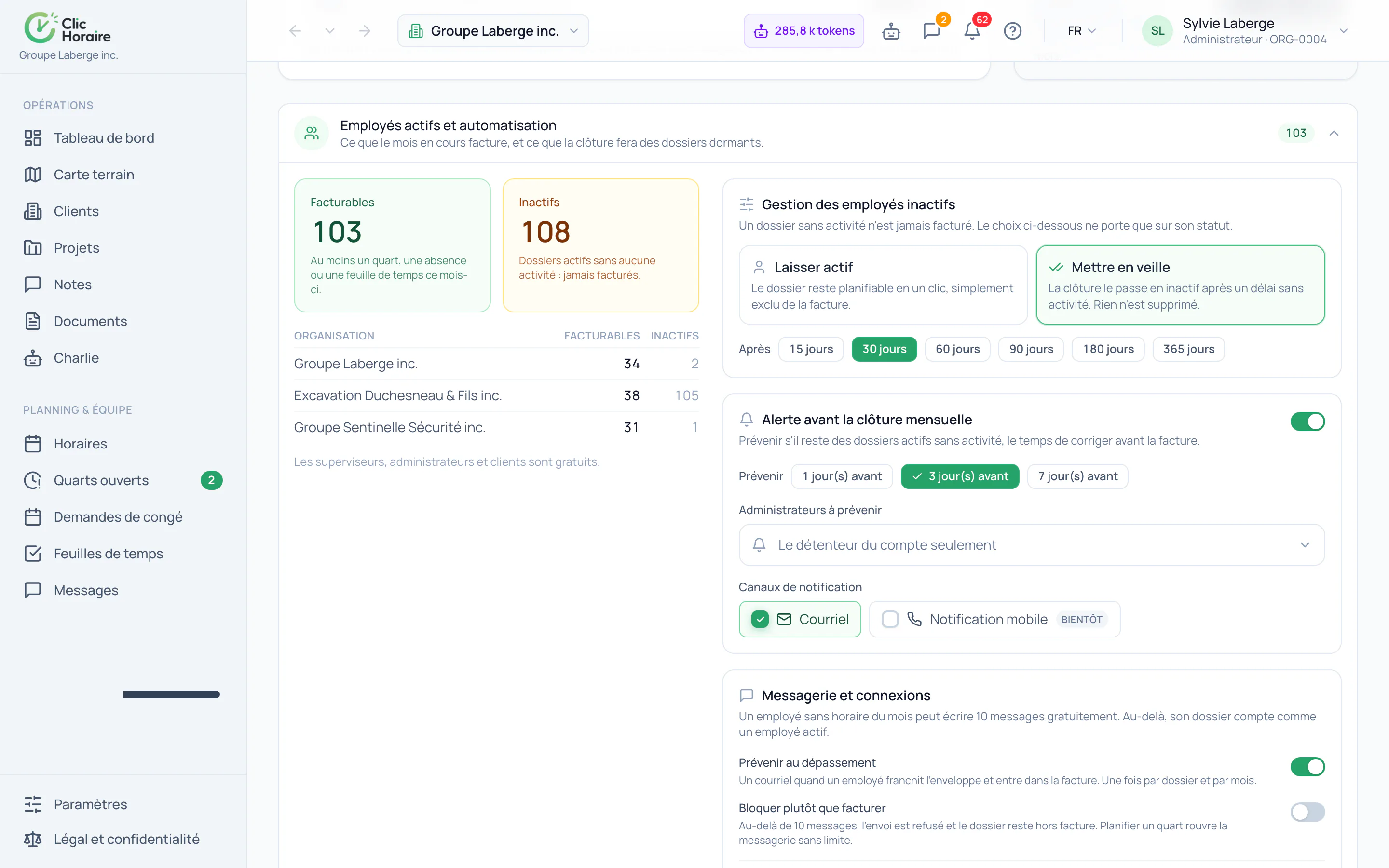
Task: Click the Demandes de congé calendar icon
Action: (33, 517)
